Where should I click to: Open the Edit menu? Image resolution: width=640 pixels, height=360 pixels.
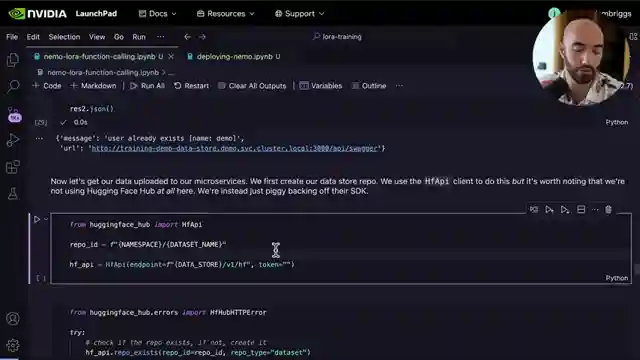pyautogui.click(x=33, y=37)
